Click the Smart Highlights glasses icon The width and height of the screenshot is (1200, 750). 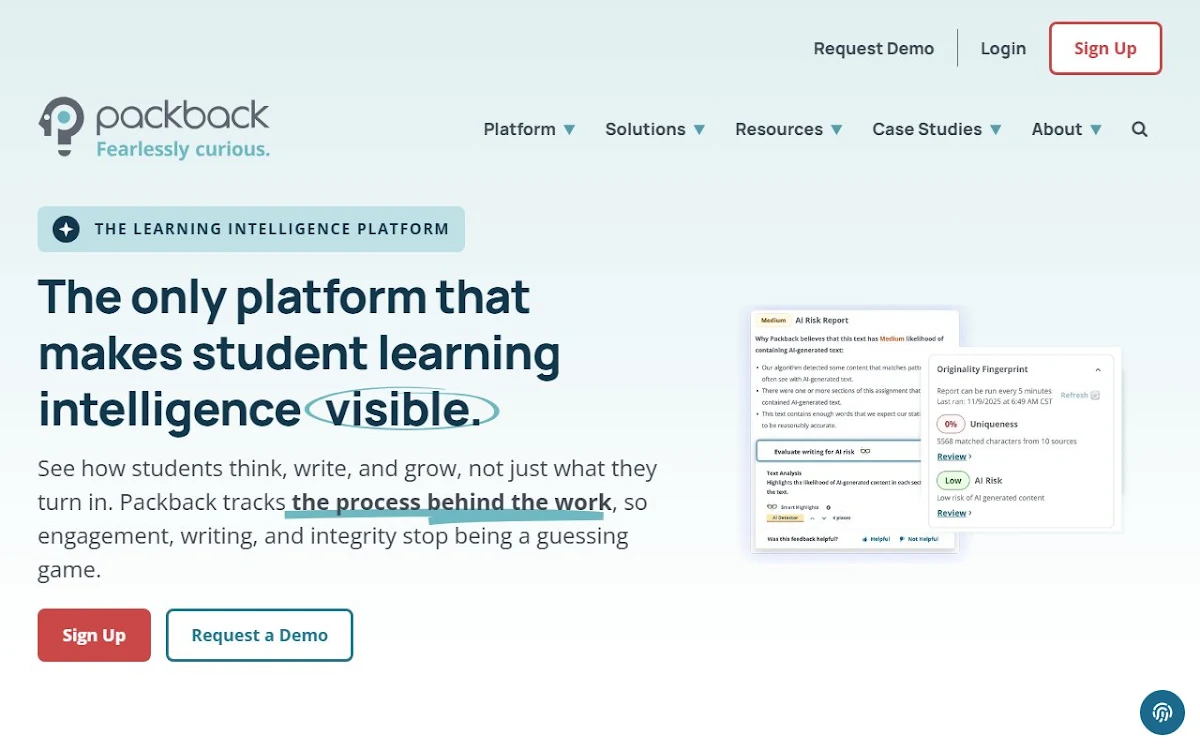tap(772, 507)
